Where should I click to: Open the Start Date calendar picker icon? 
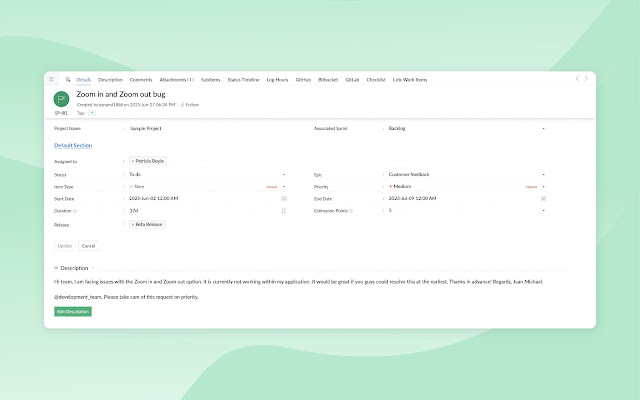pos(284,199)
